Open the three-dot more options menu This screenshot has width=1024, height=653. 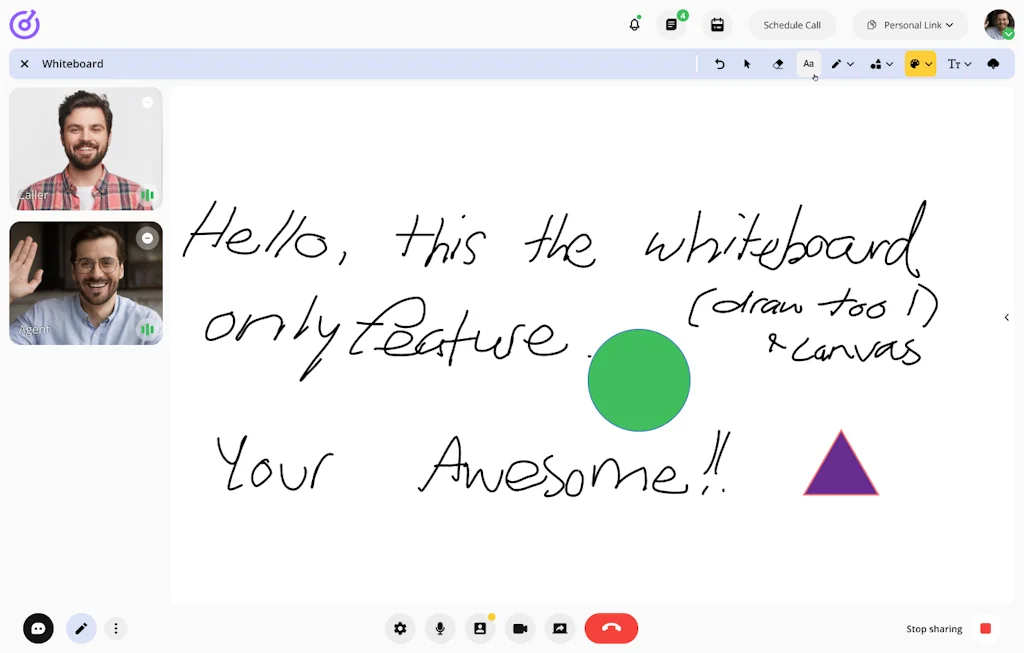[x=116, y=628]
